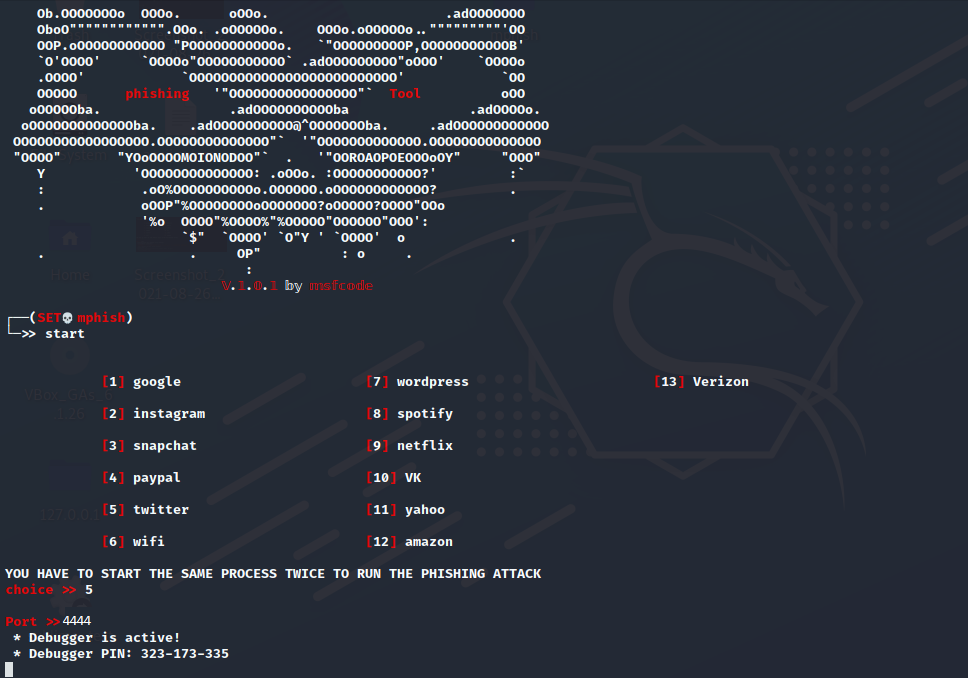Click the "[6] wifi" menu option
Screen dimensions: 968x678
pyautogui.click(x=133, y=542)
